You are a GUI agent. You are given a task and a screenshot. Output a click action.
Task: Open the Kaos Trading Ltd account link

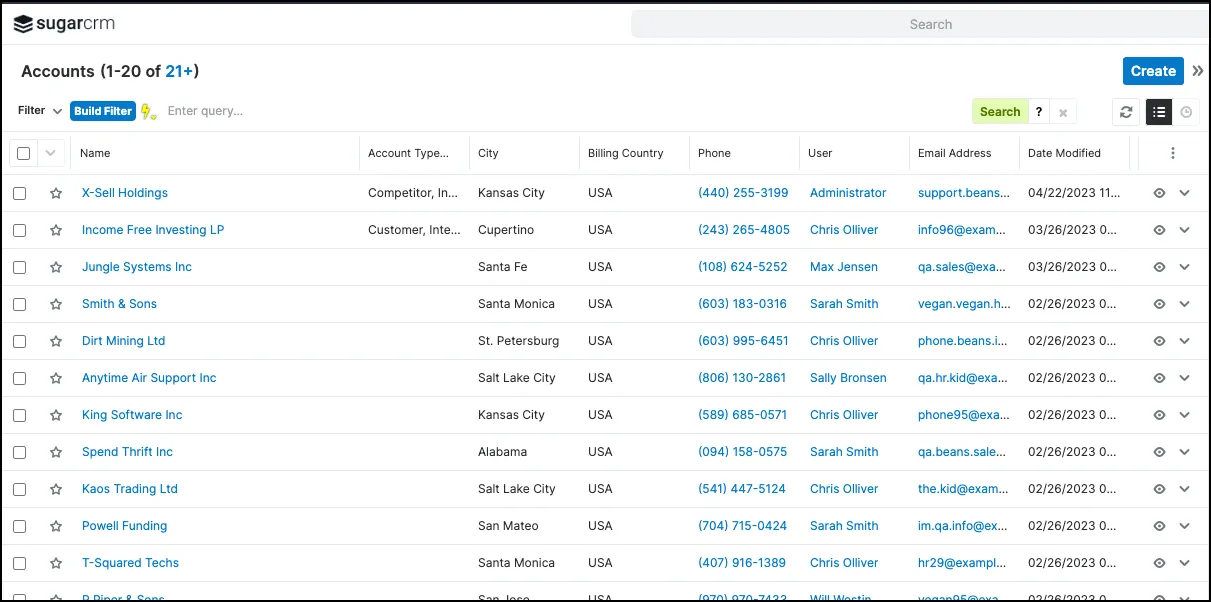pos(130,489)
